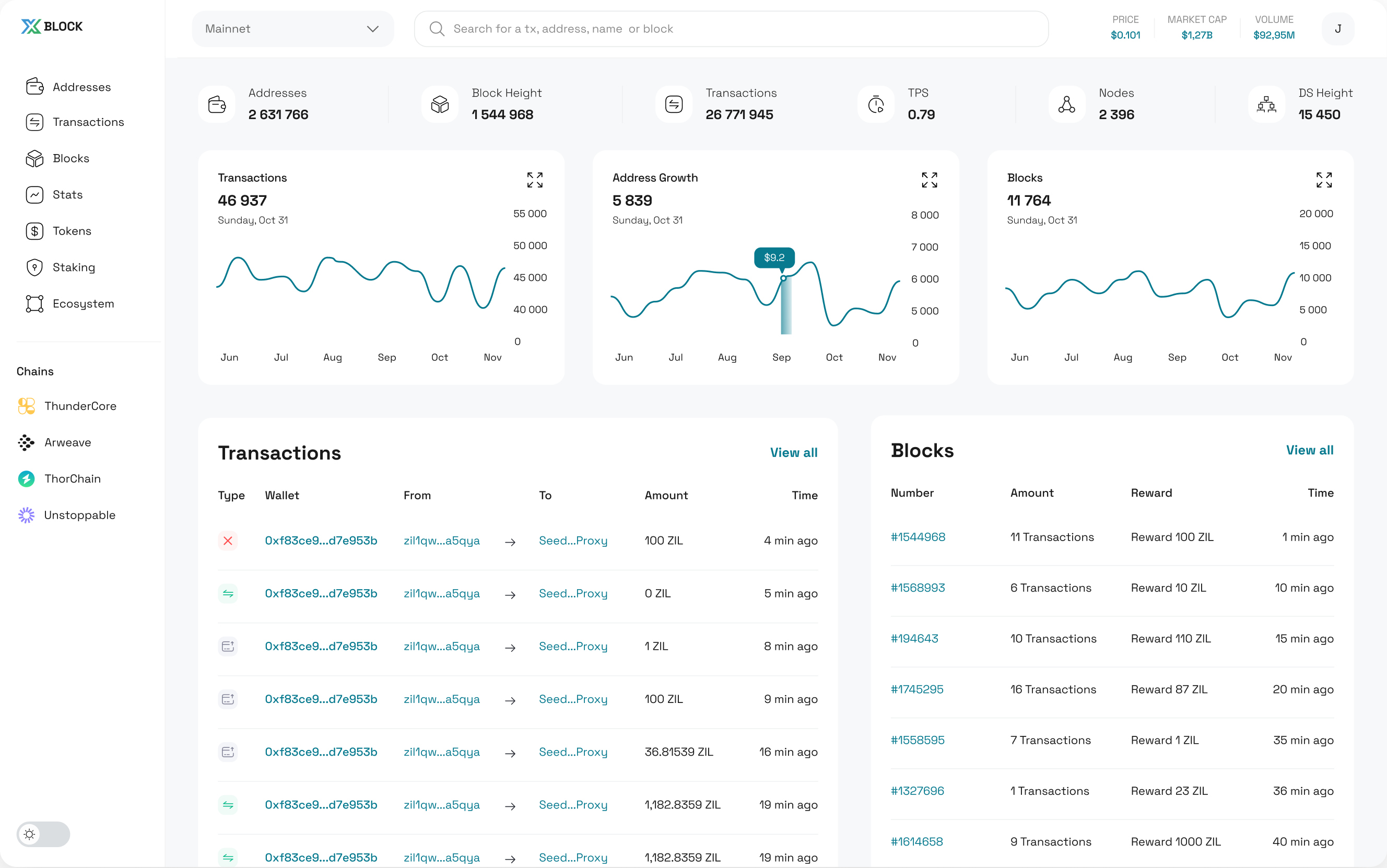
Task: Click Reward 1000 ZIL cell
Action: click(x=1176, y=841)
